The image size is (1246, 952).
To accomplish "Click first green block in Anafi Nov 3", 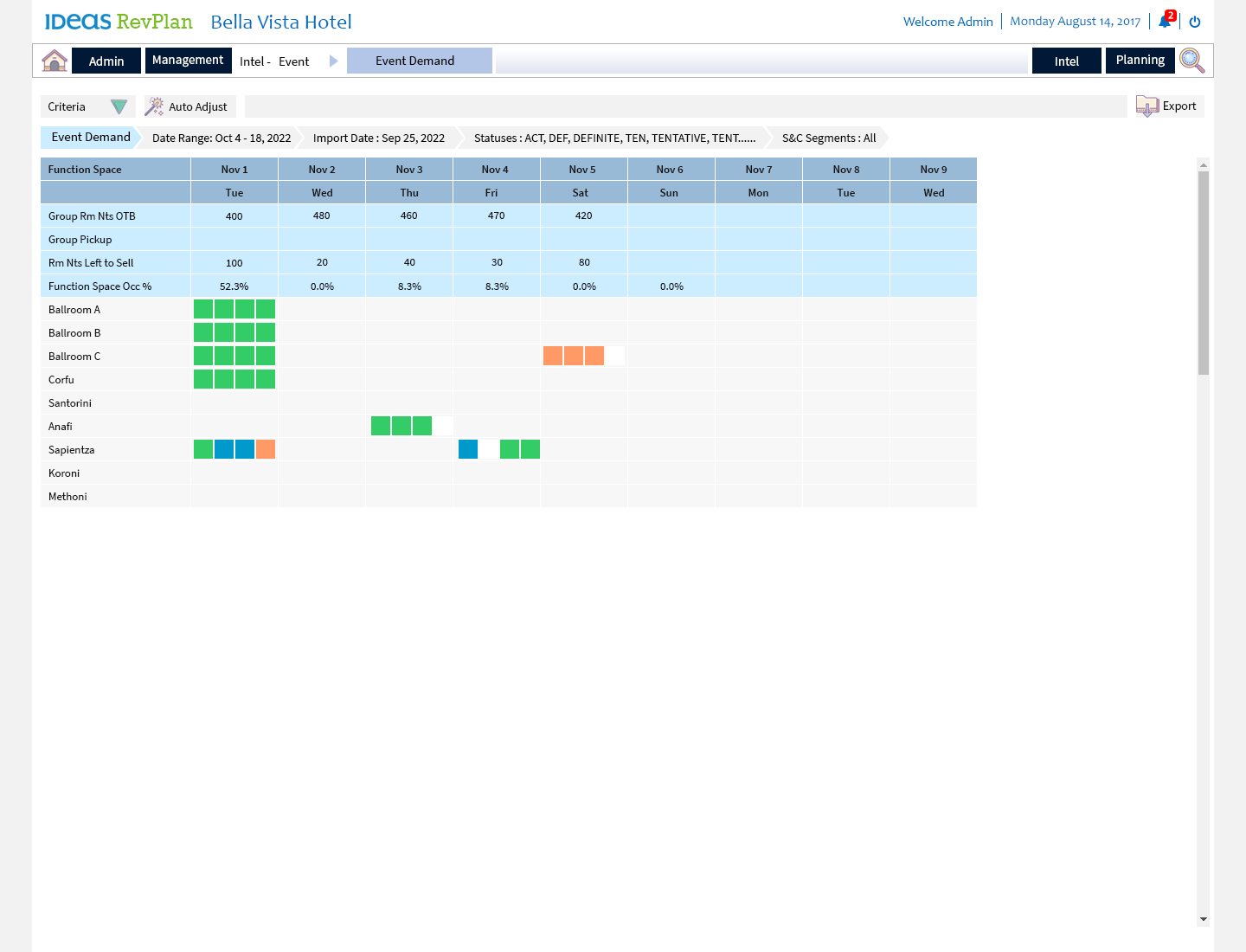I will [x=381, y=426].
